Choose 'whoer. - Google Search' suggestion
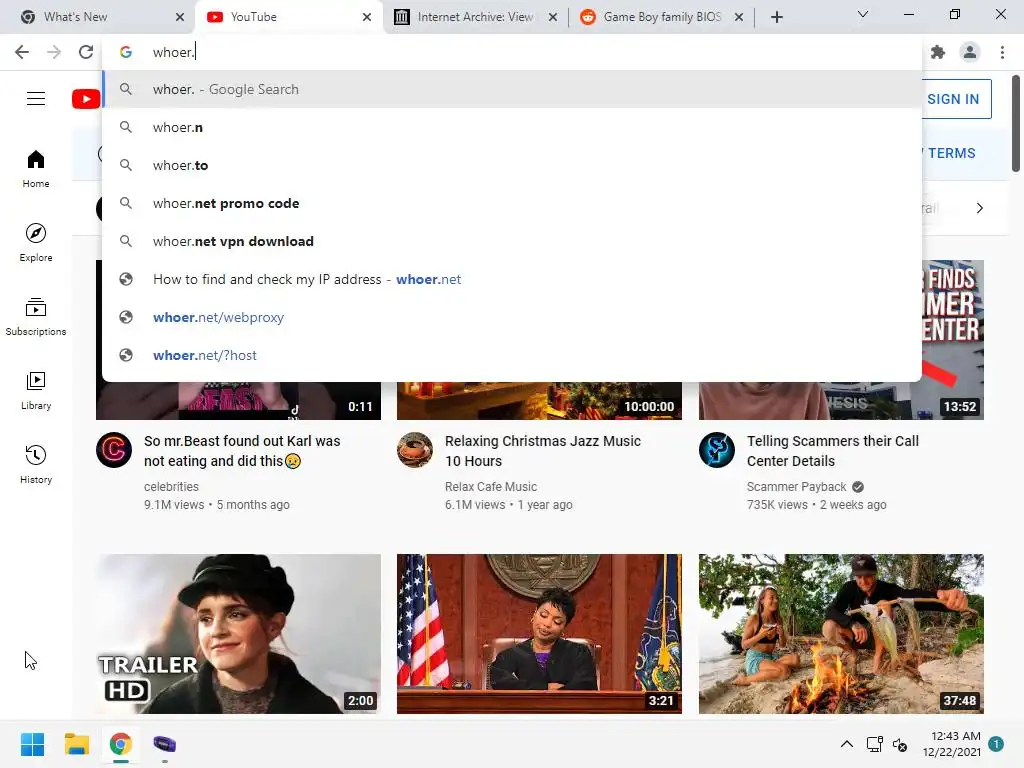1024x768 pixels. [512, 89]
